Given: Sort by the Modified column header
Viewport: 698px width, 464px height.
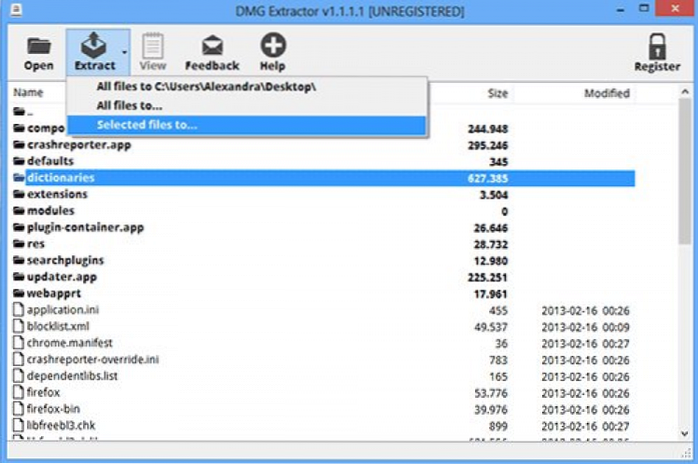Looking at the screenshot, I should click(607, 93).
